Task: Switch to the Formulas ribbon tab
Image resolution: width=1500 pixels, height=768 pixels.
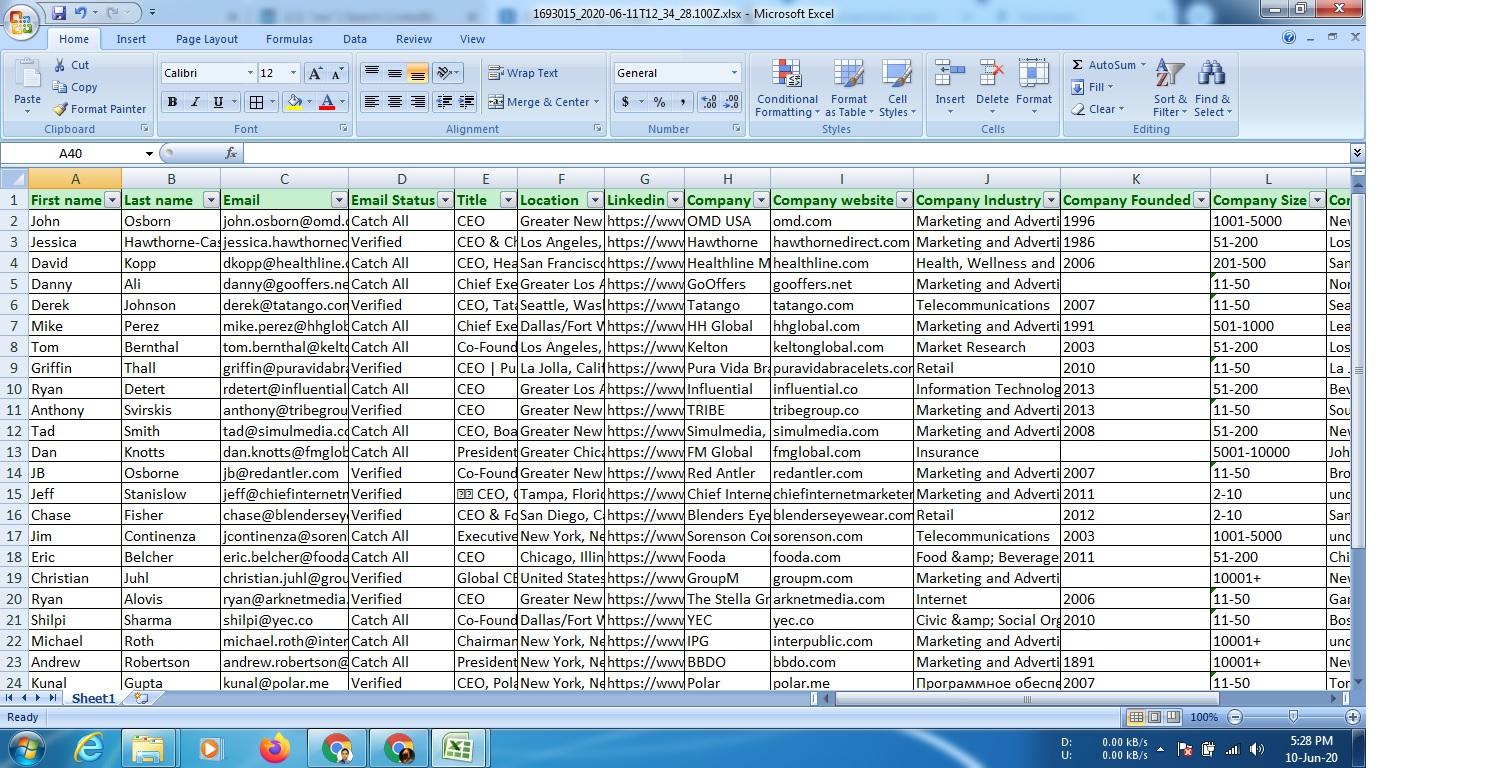Action: tap(289, 39)
